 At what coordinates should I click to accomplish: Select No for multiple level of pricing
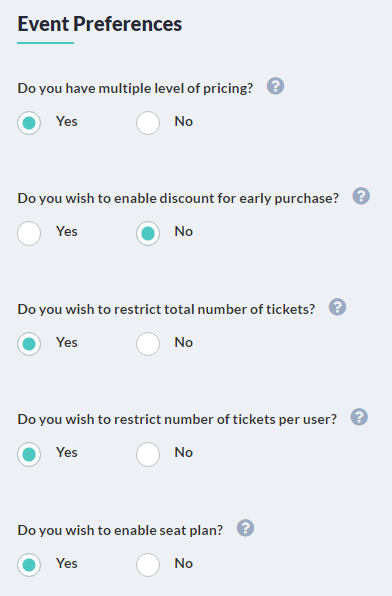[148, 123]
